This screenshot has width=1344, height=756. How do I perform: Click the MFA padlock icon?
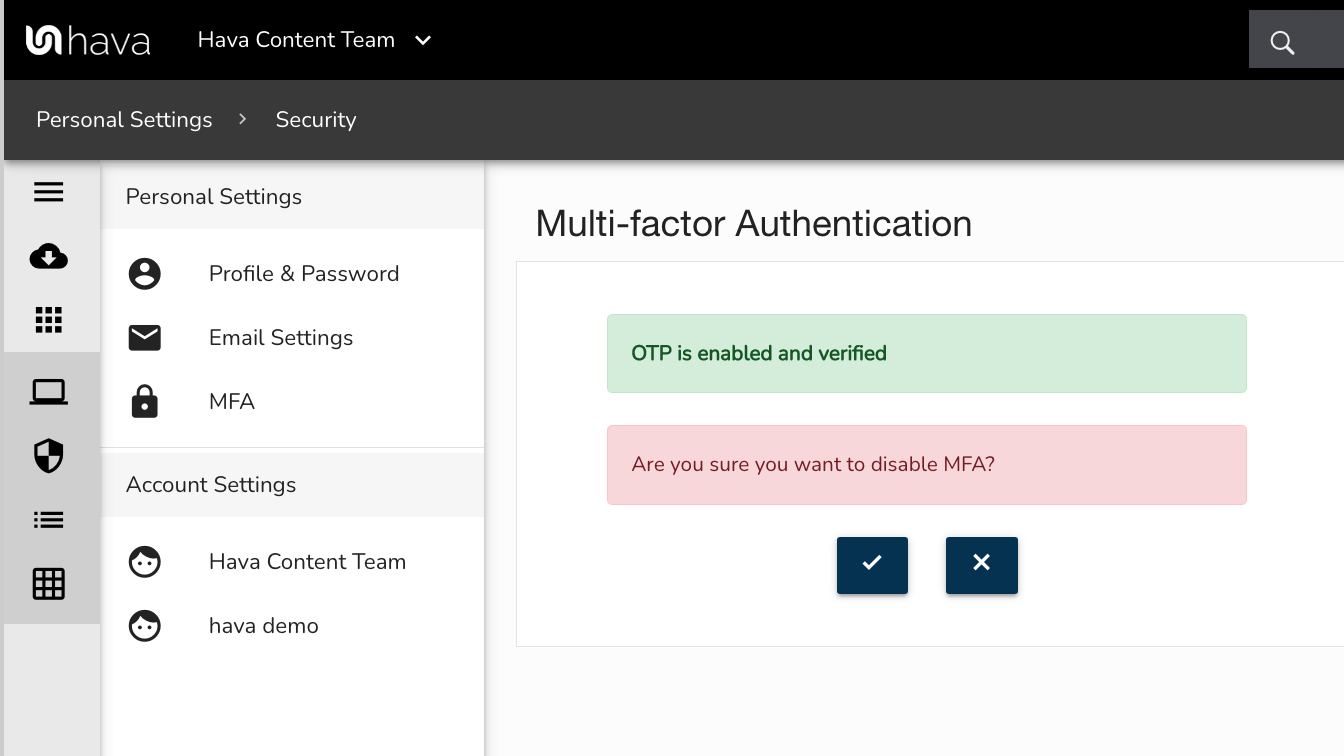click(x=145, y=401)
